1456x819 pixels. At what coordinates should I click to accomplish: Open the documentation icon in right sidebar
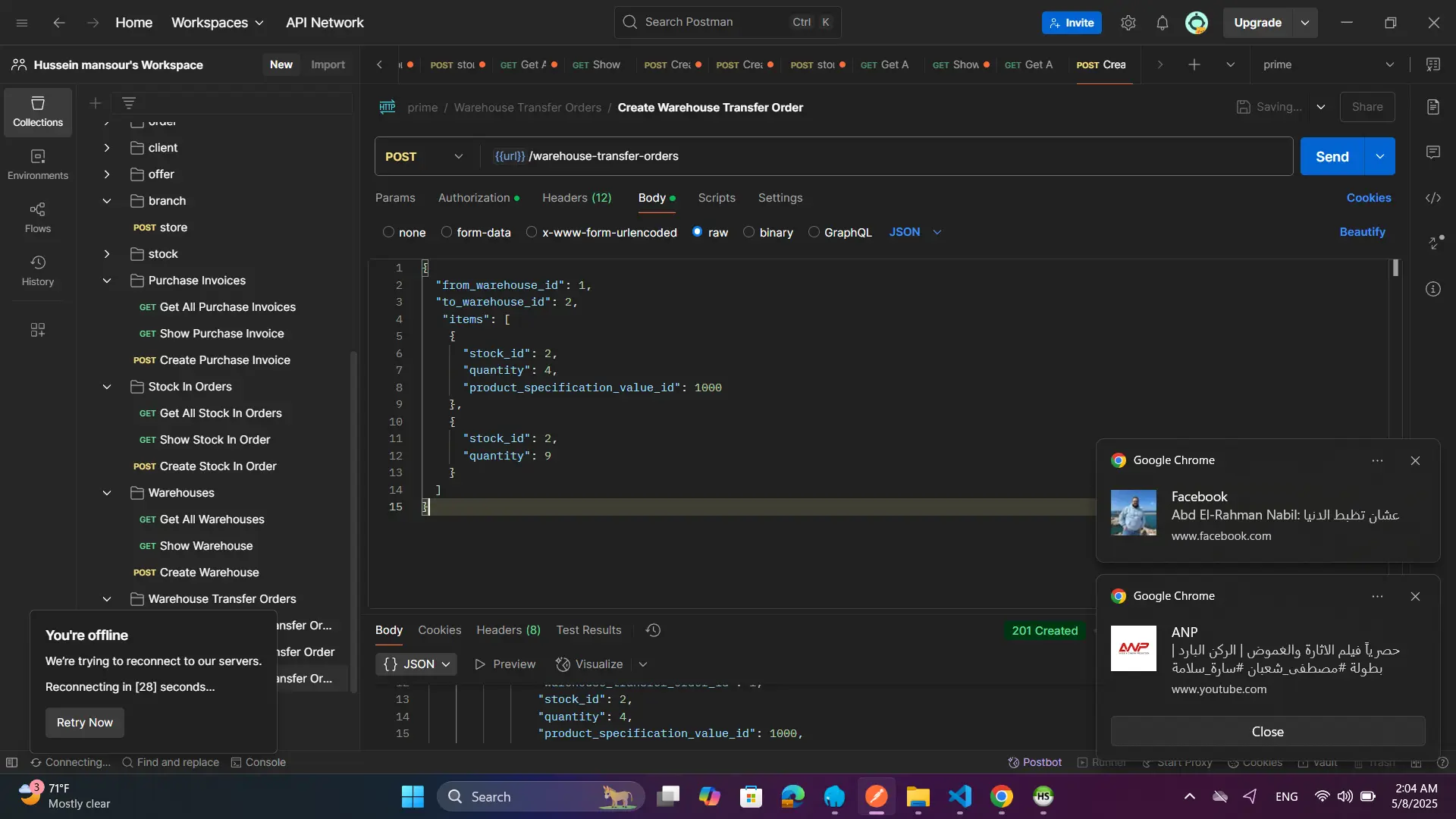pos(1432,107)
